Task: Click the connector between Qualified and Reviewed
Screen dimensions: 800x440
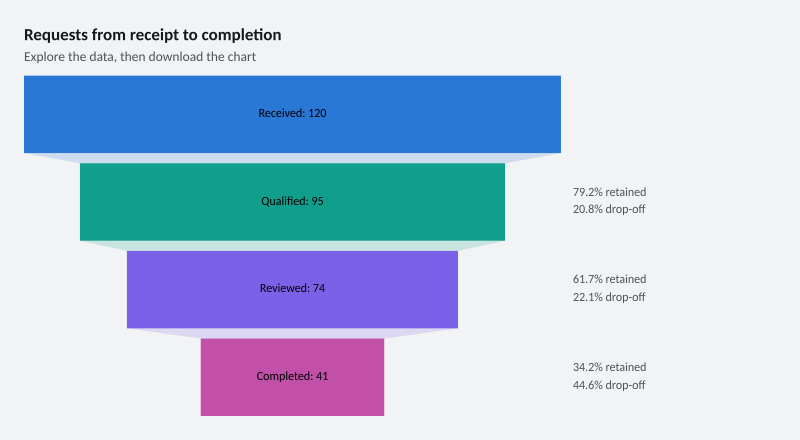Action: (292, 246)
